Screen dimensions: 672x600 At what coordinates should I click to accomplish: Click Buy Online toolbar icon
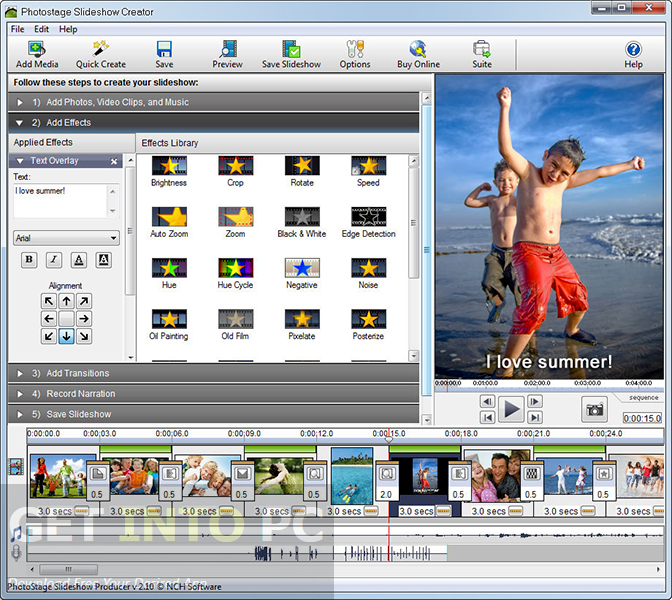(418, 54)
